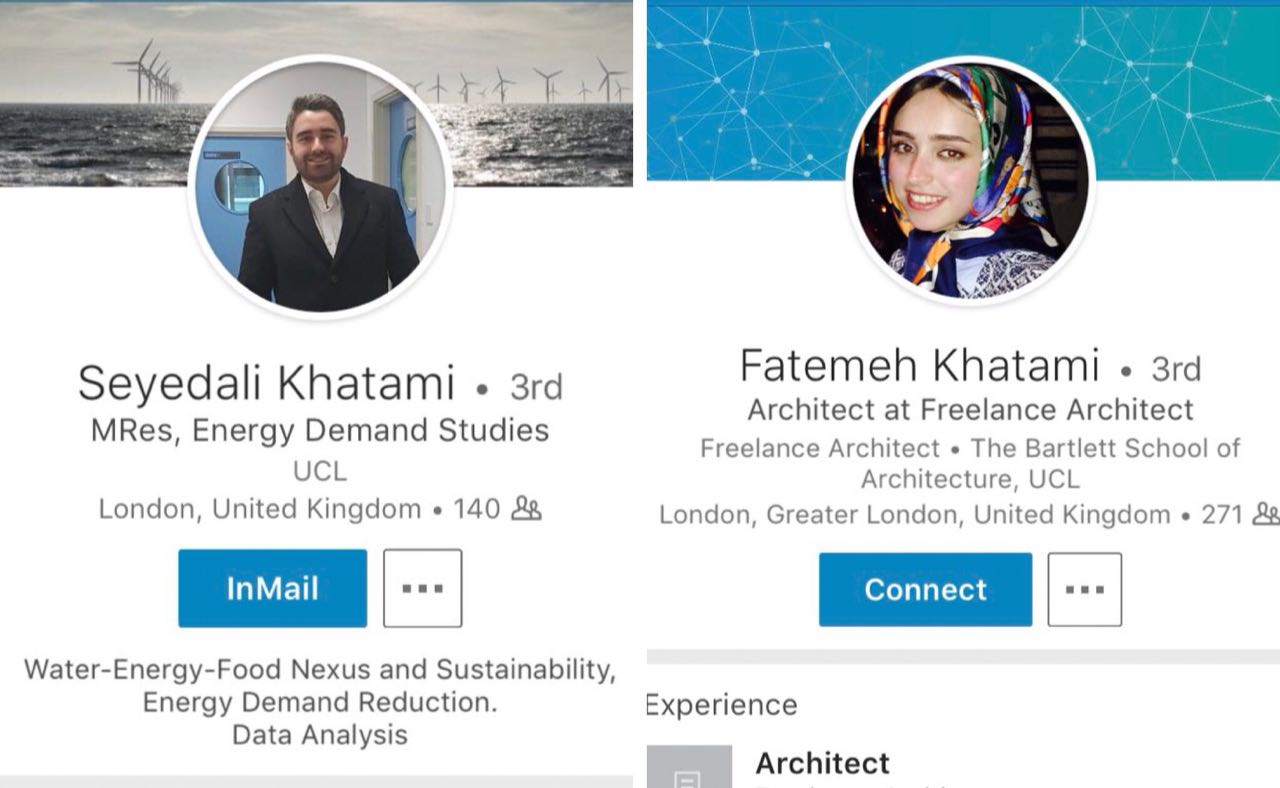The width and height of the screenshot is (1280, 788).
Task: Select the name Seyedali Khatami
Action: coord(266,384)
